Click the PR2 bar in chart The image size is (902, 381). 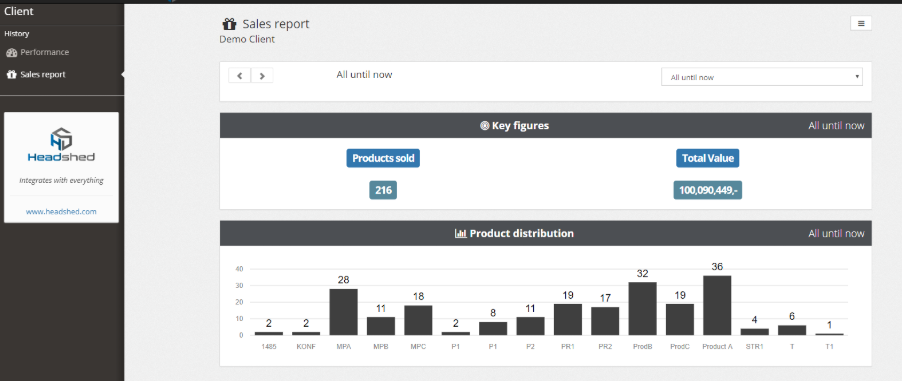tap(605, 321)
